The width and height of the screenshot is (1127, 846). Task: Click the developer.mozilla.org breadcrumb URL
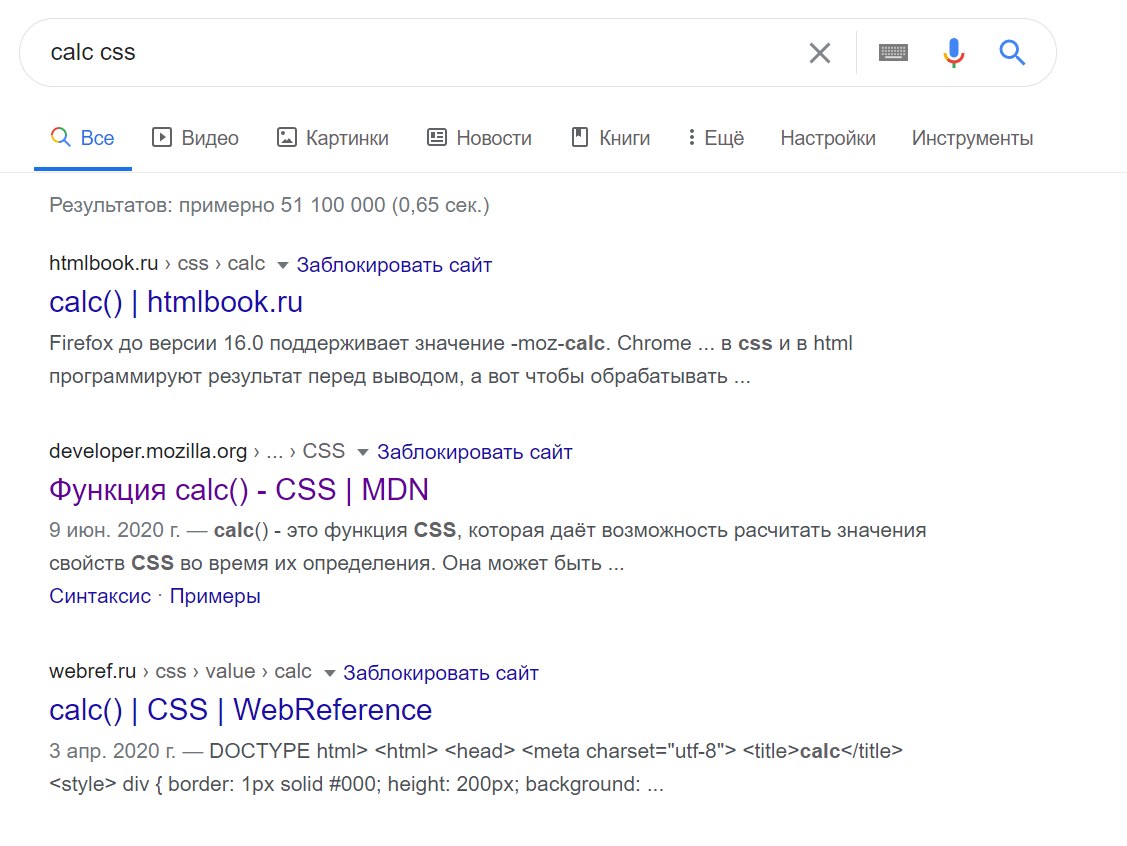197,451
